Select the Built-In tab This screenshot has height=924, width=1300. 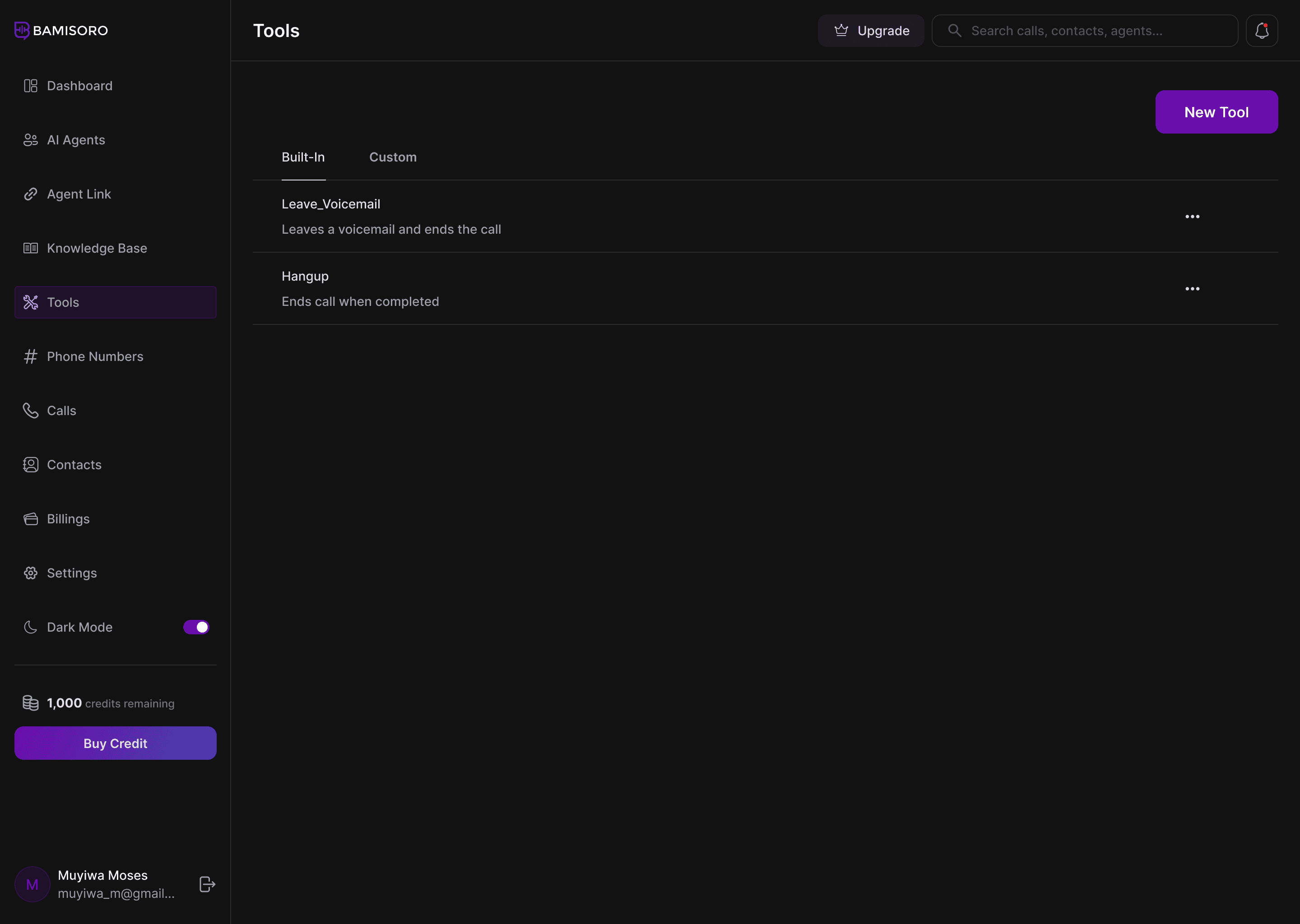(303, 157)
